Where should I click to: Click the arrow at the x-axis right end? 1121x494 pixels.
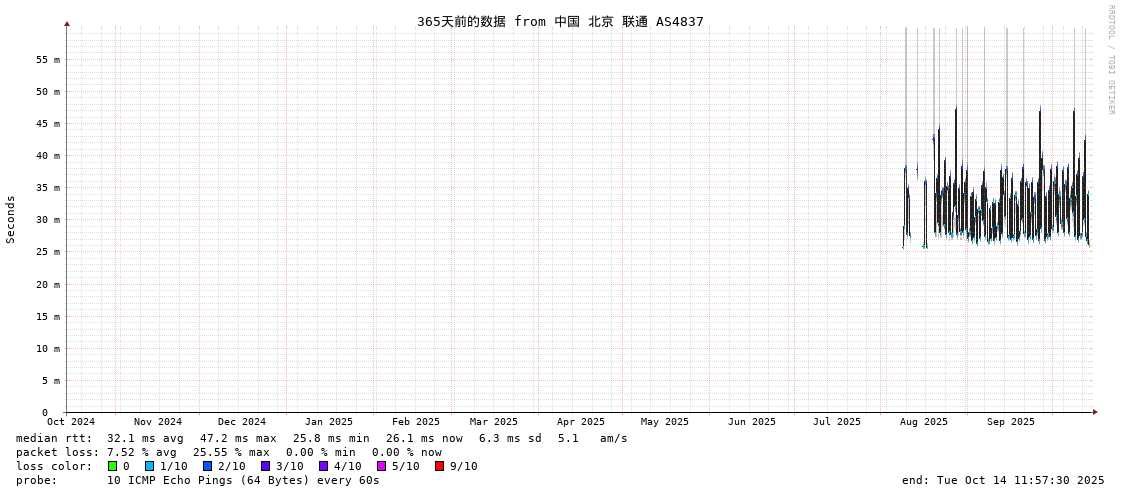pos(1095,412)
